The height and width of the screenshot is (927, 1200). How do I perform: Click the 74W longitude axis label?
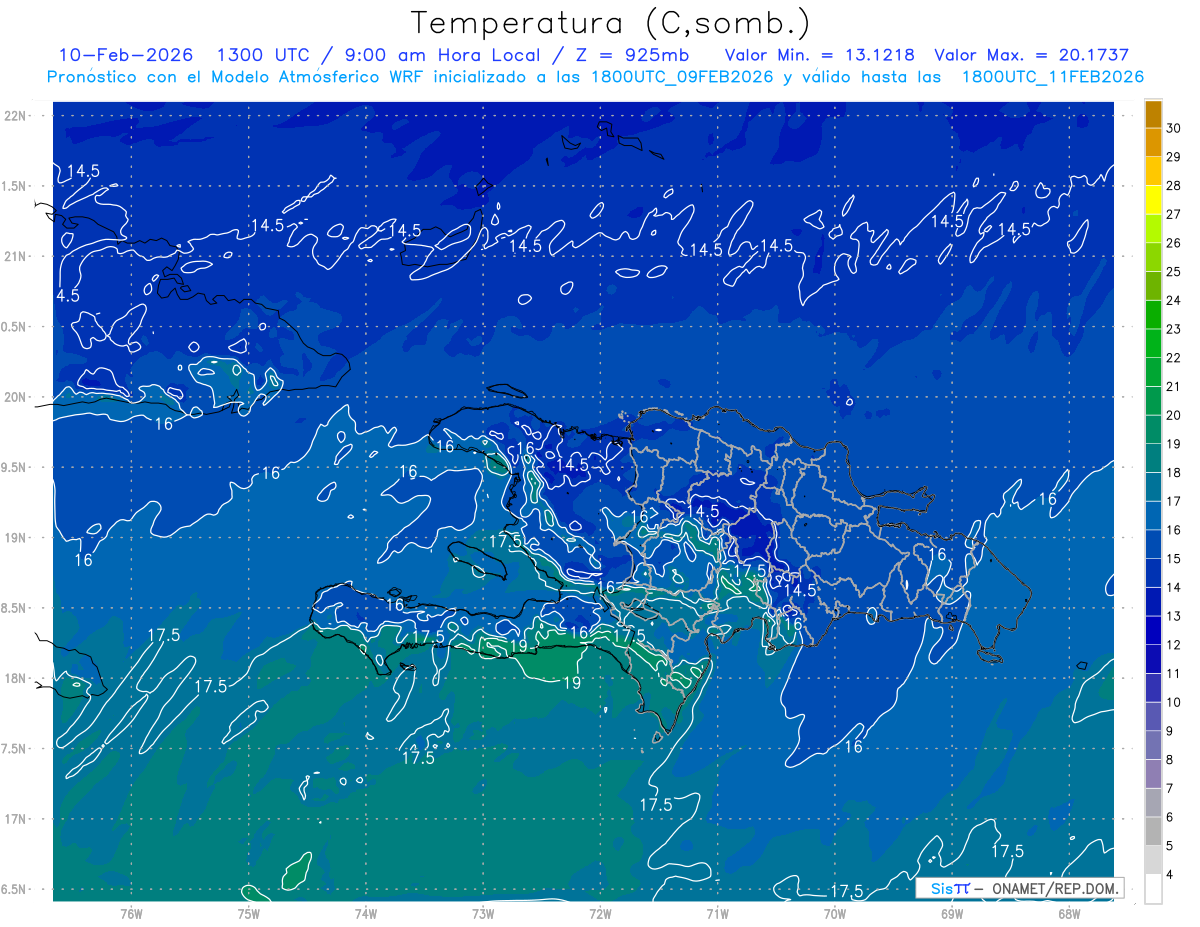(x=366, y=914)
